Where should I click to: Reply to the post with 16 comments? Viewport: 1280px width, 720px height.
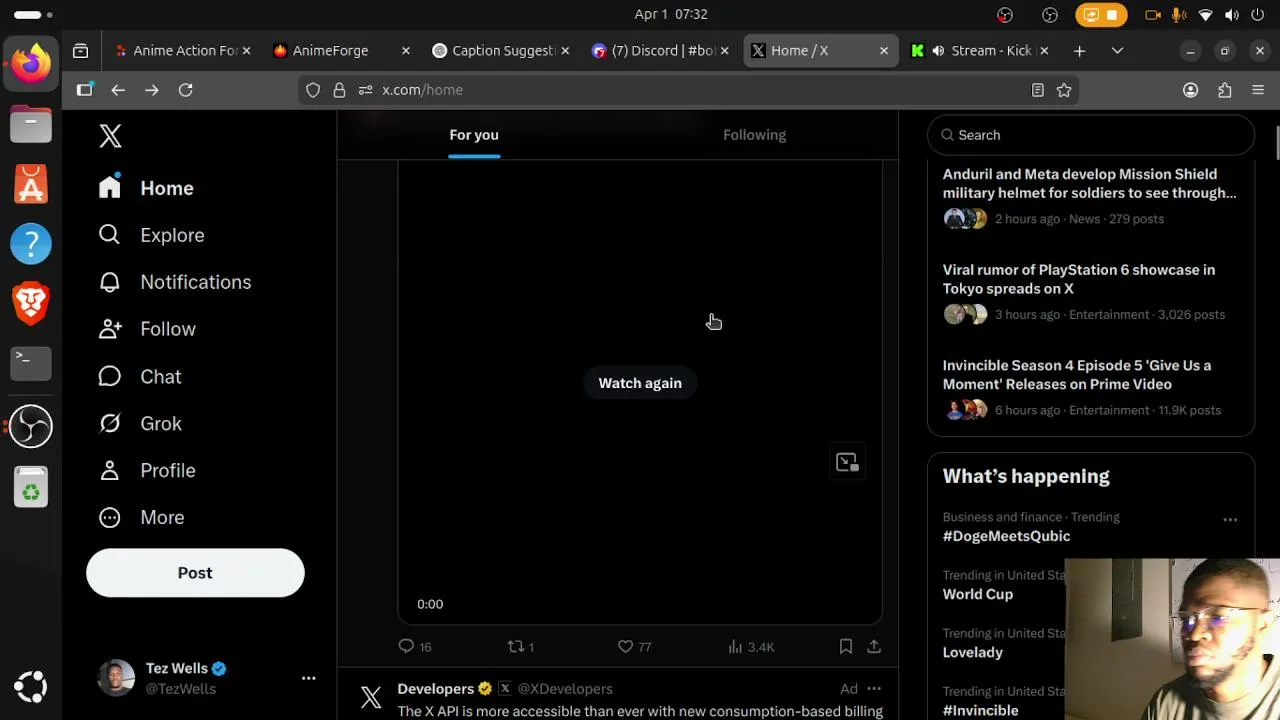[x=415, y=647]
